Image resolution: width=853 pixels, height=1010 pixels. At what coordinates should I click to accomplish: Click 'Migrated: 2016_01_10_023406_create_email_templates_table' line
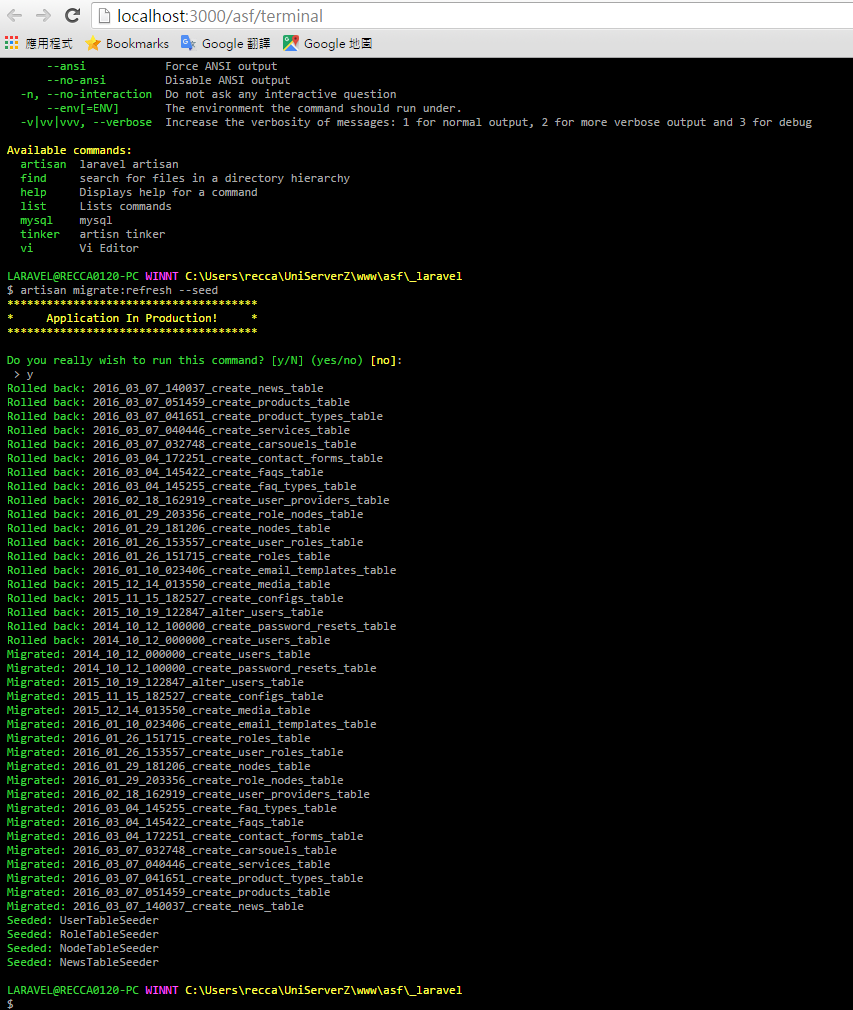coord(191,725)
